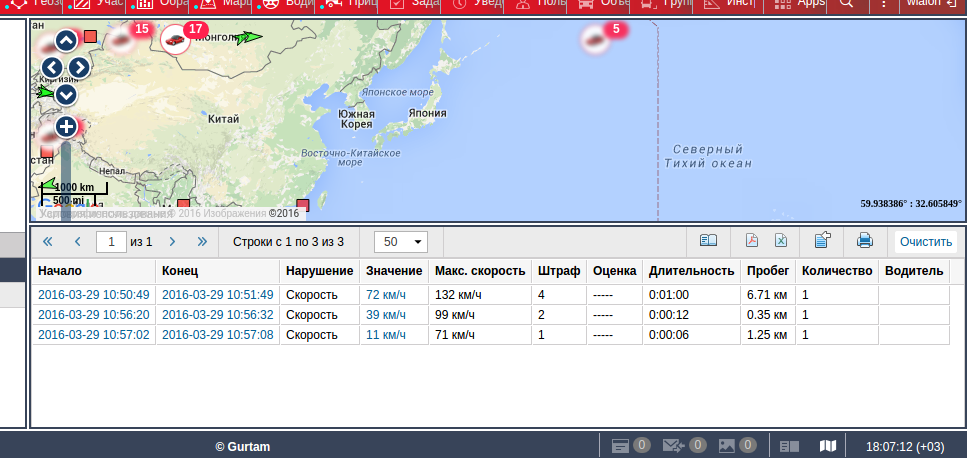Open the rows-per-page dropdown showing 50
The width and height of the screenshot is (968, 458).
(400, 241)
